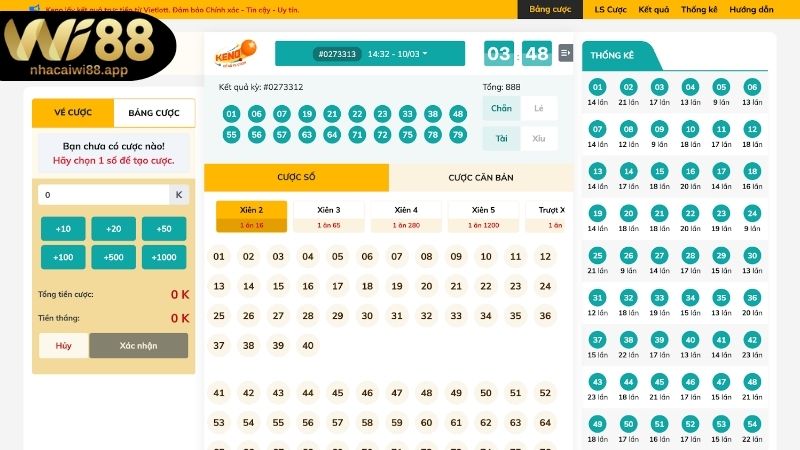800x450 pixels.
Task: Toggle the Chẵn (even) option
Action: [501, 108]
